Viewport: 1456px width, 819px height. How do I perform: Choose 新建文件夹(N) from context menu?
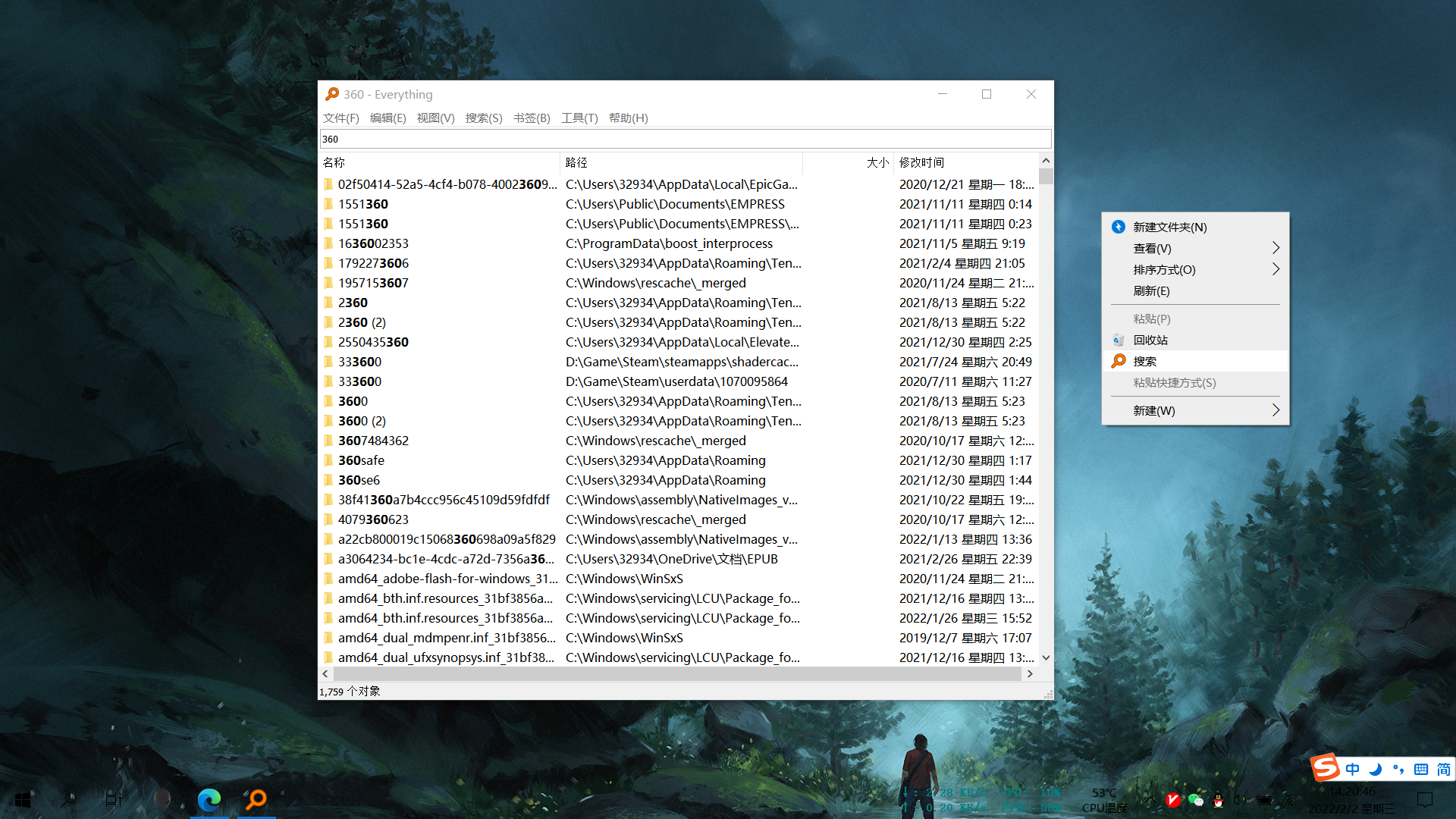point(1169,227)
